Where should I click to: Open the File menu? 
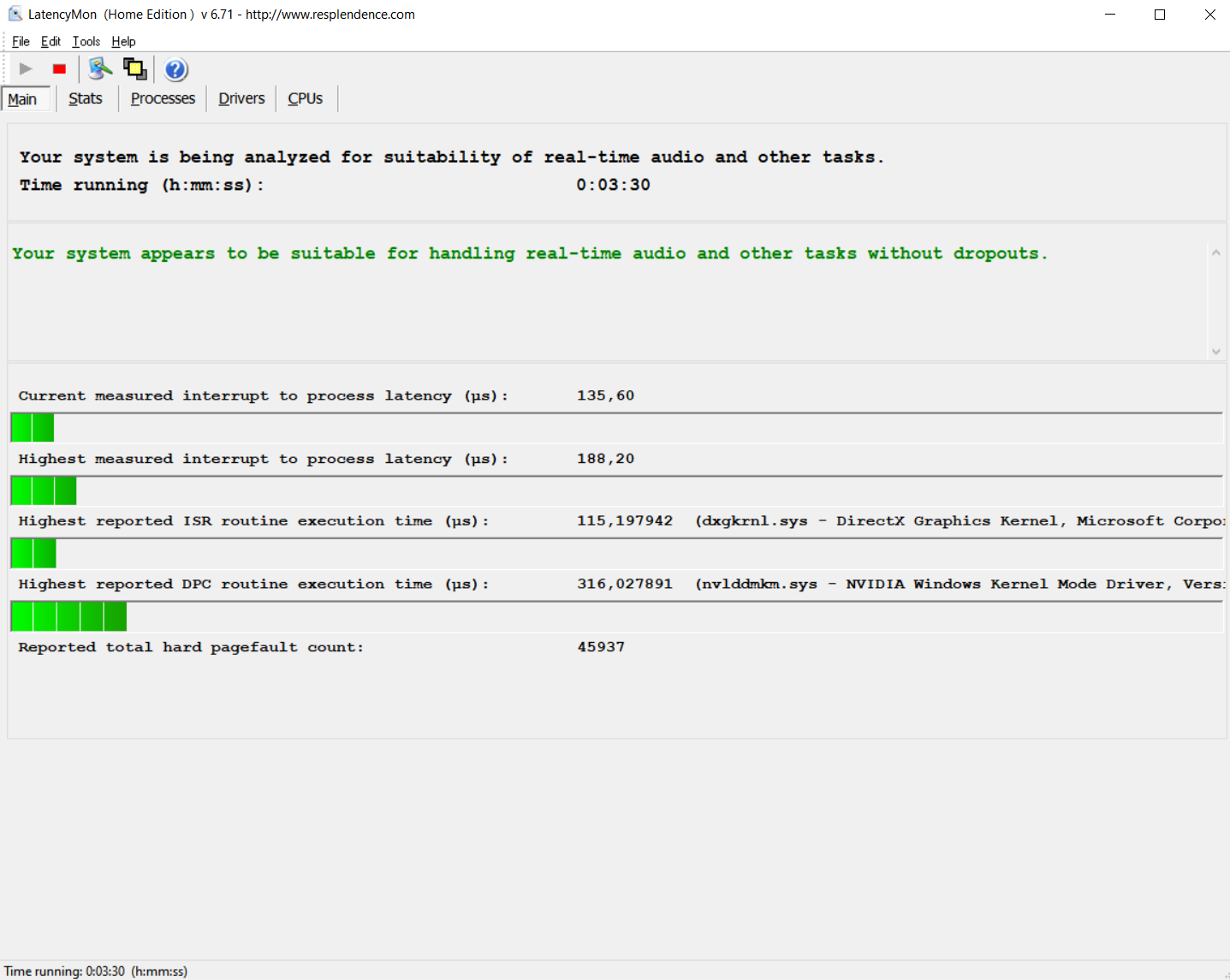(21, 41)
